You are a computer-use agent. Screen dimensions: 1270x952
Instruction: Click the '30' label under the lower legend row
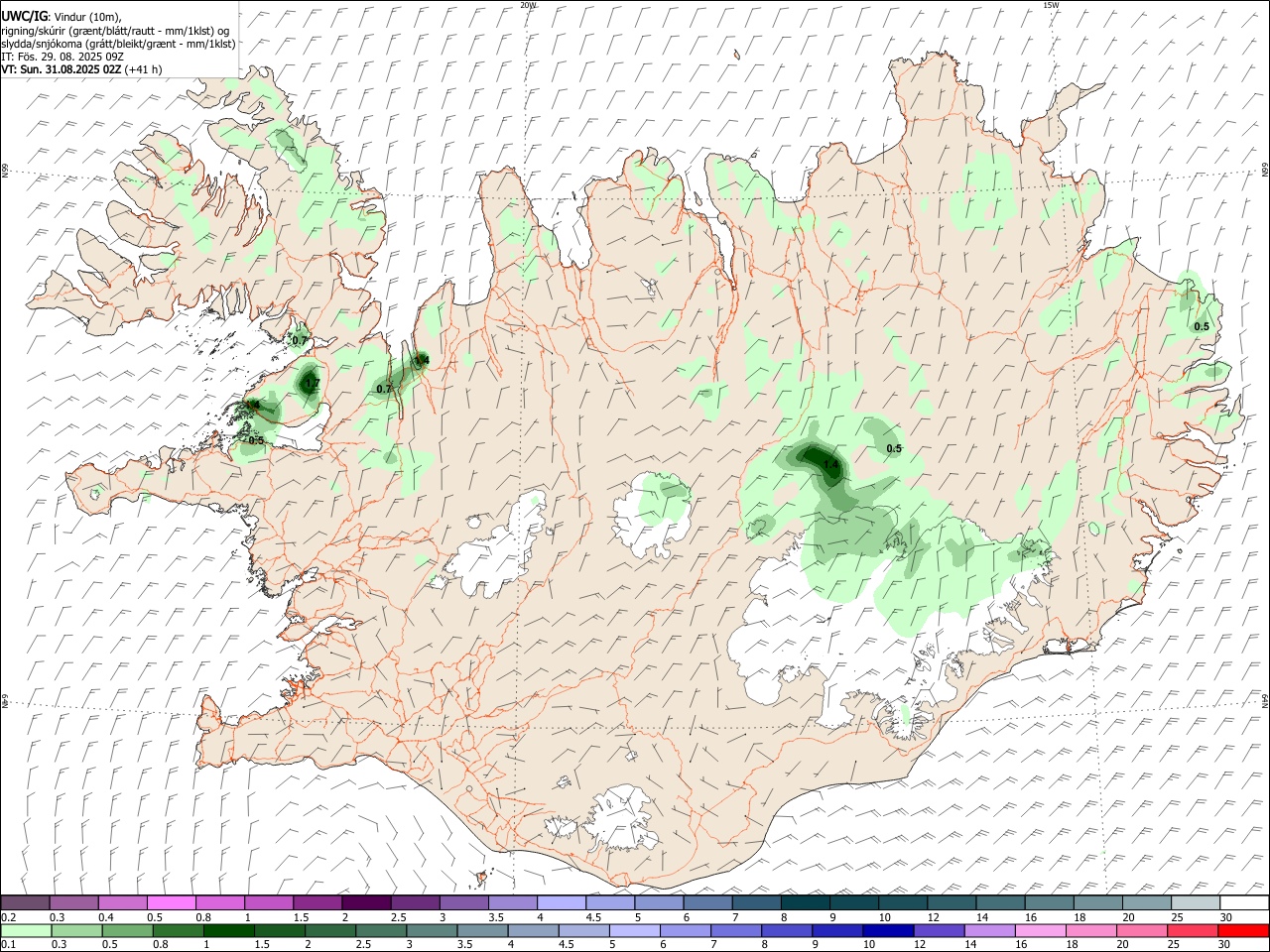1226,945
